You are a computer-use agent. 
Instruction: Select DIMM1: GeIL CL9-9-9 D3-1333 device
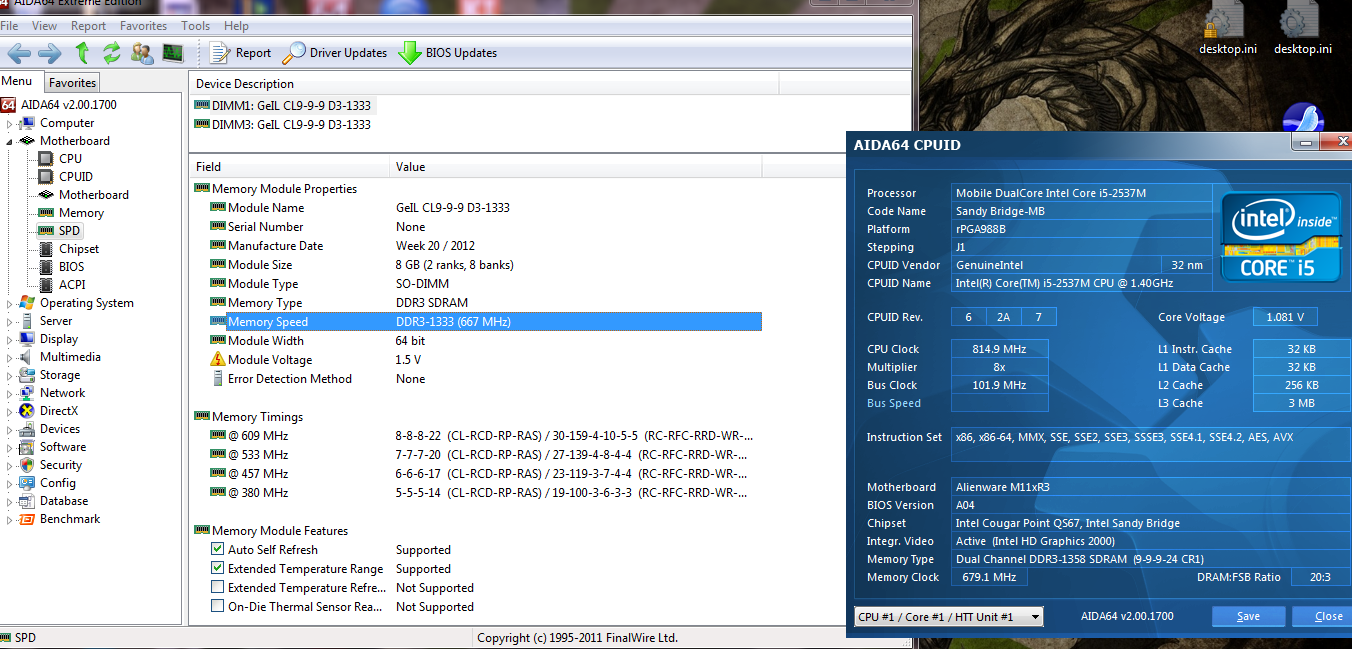click(x=282, y=105)
